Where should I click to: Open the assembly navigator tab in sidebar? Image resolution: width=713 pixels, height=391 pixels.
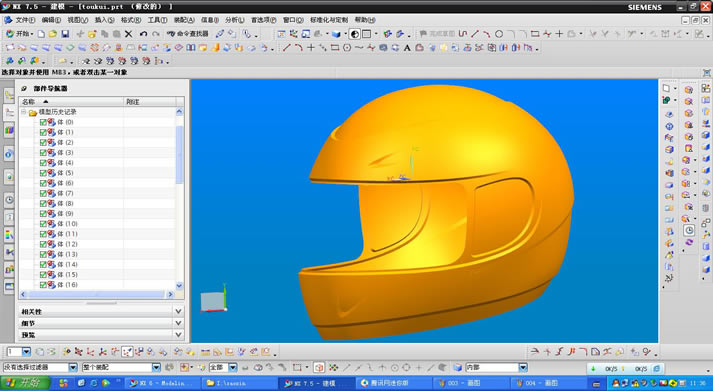pos(9,95)
